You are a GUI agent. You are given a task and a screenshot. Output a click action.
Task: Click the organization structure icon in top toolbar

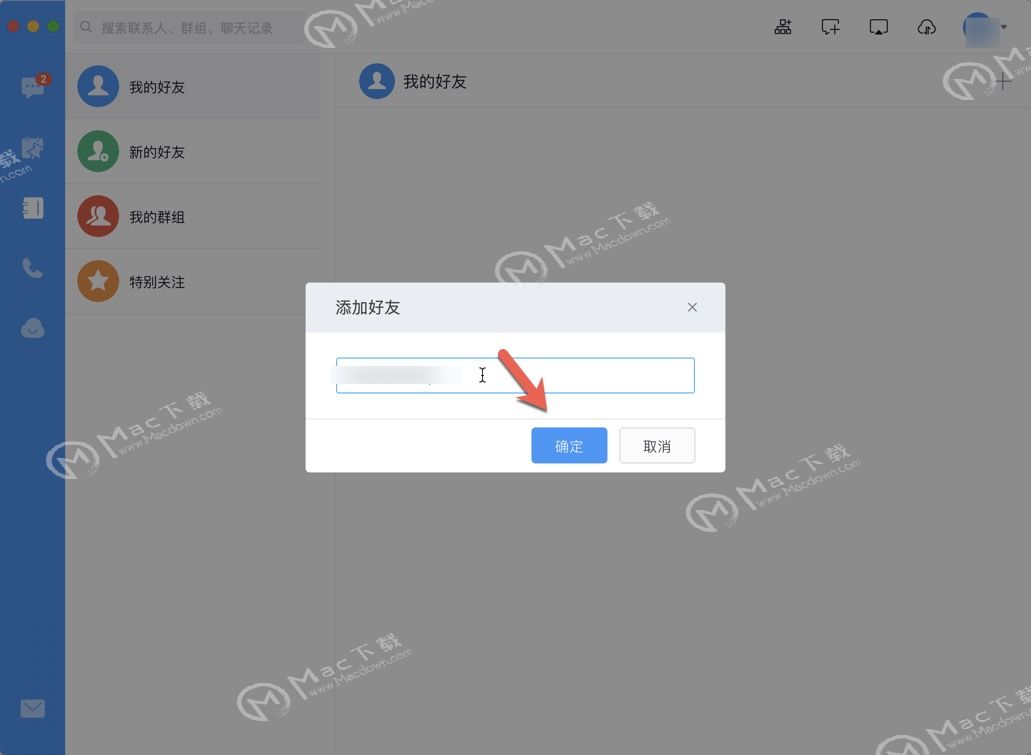(782, 27)
